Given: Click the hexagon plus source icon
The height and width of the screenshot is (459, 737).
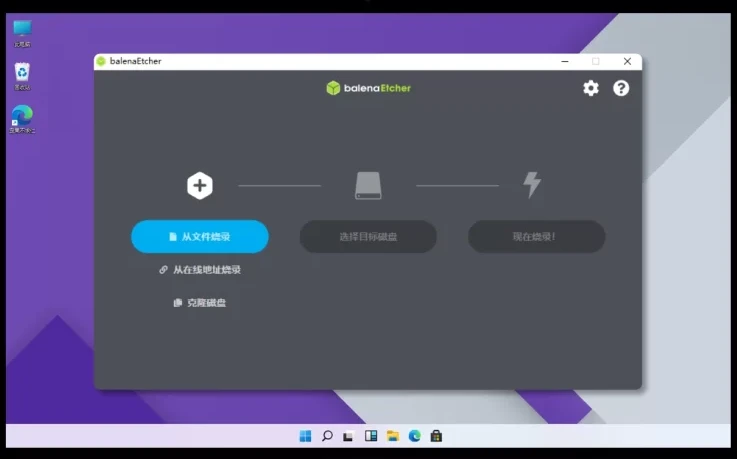Looking at the screenshot, I should tap(200, 186).
